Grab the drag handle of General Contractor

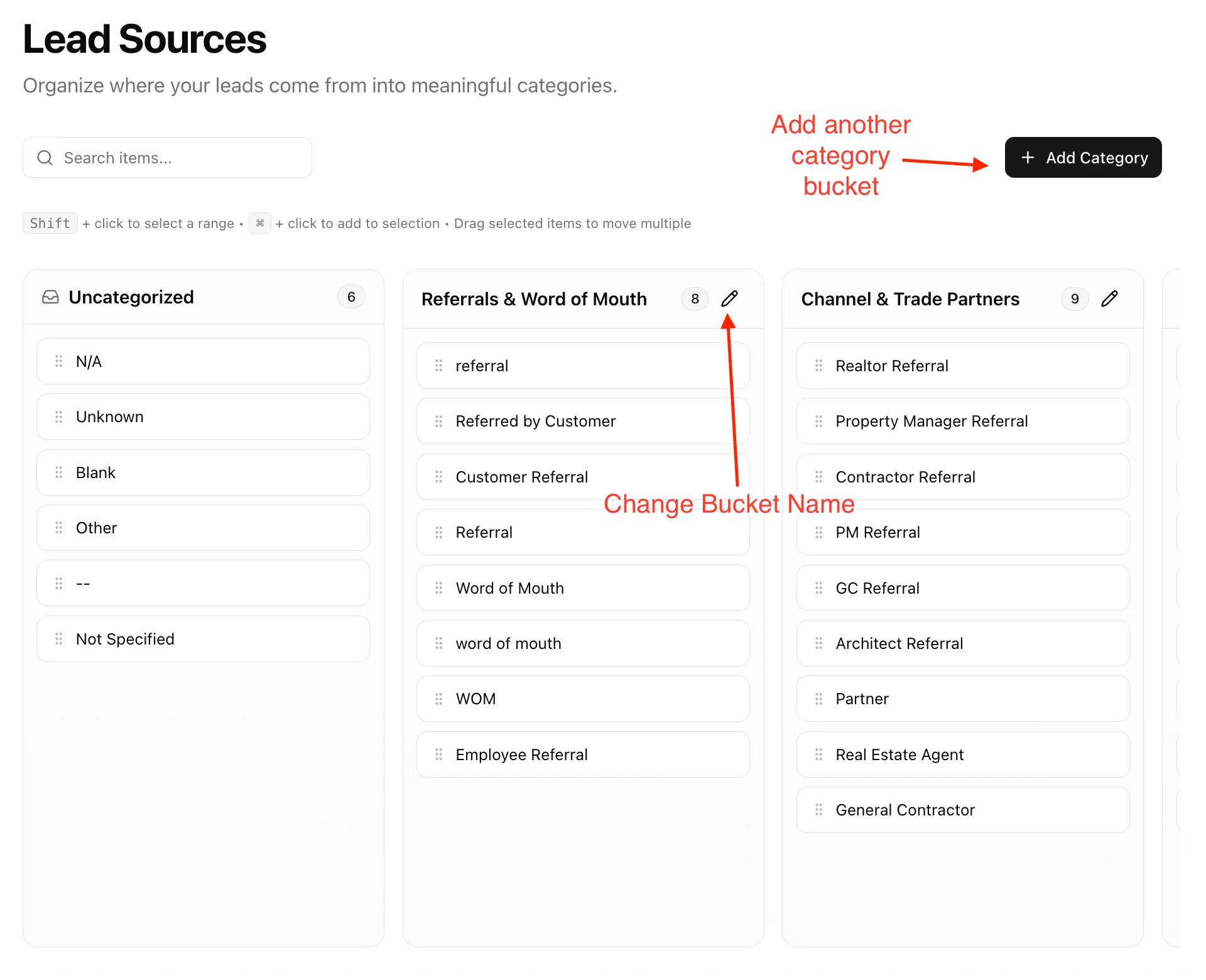tap(818, 810)
